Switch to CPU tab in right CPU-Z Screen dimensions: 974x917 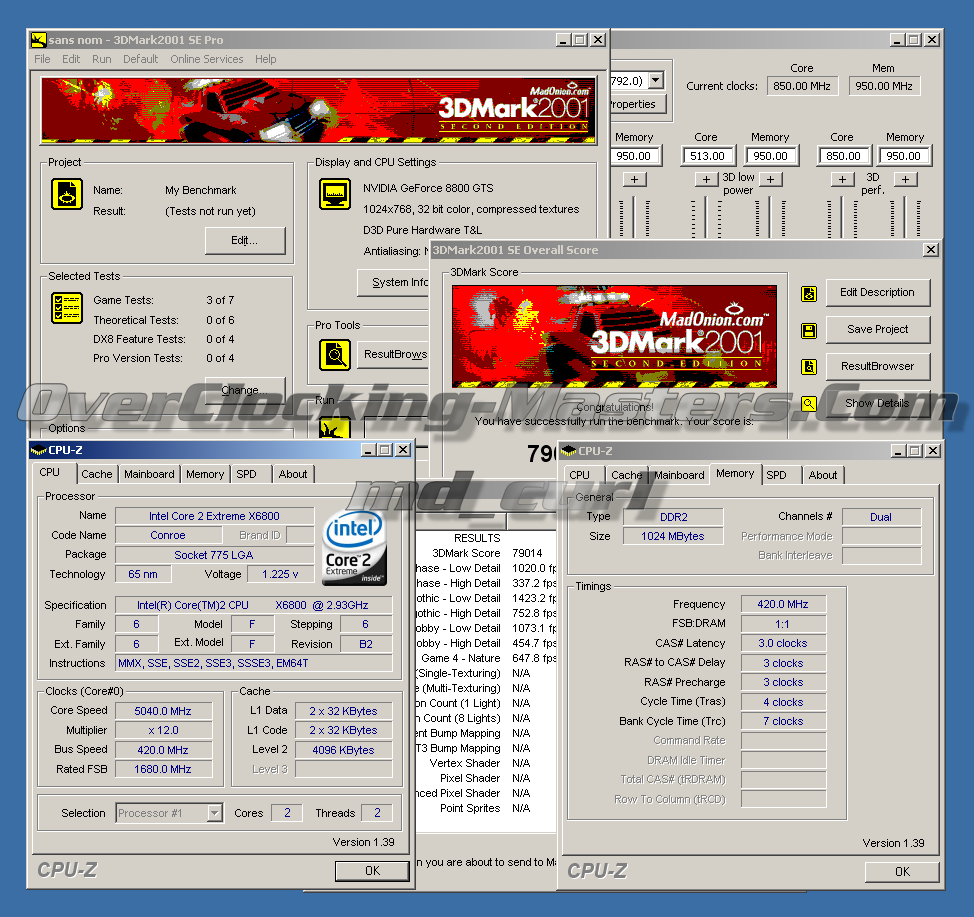coord(580,475)
